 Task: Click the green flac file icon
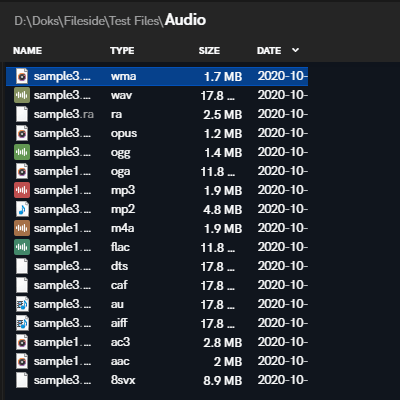(22, 247)
